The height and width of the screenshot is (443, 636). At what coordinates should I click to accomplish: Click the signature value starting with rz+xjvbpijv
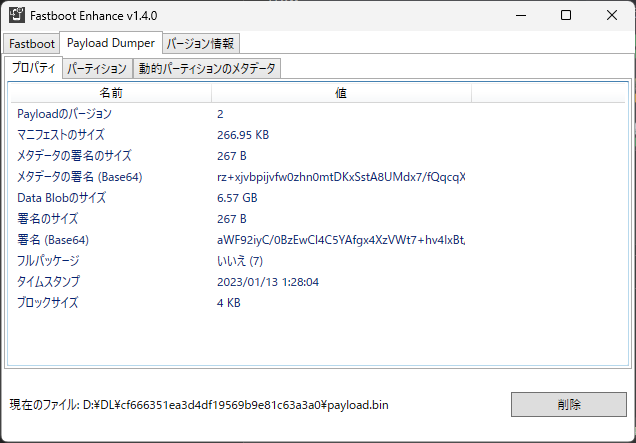tap(341, 177)
